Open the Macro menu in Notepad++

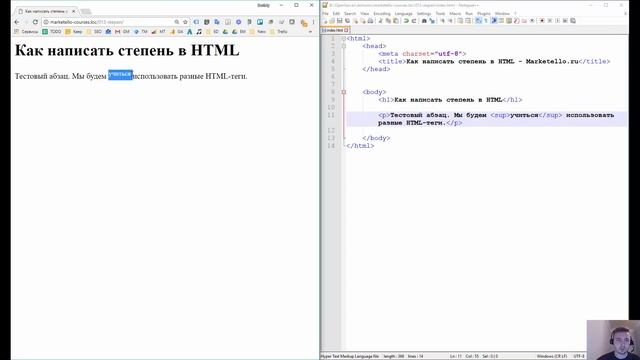[455, 13]
